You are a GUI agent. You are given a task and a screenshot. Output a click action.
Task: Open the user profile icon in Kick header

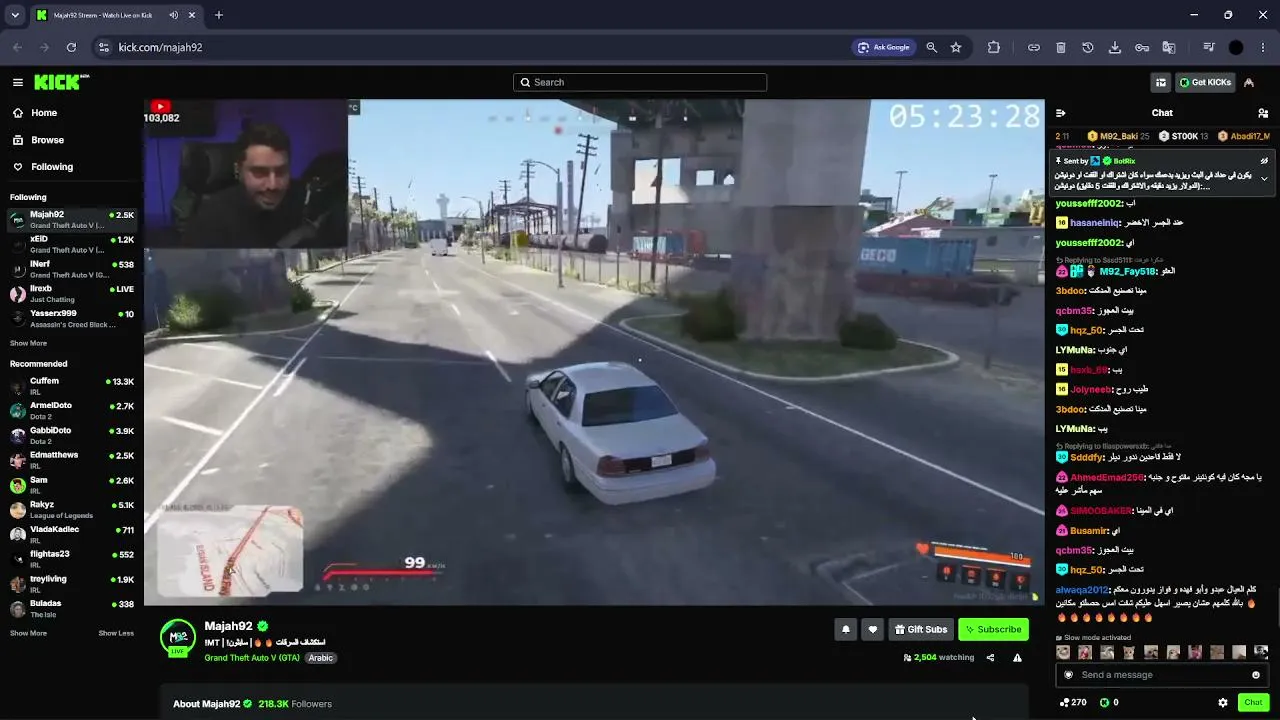(1249, 82)
